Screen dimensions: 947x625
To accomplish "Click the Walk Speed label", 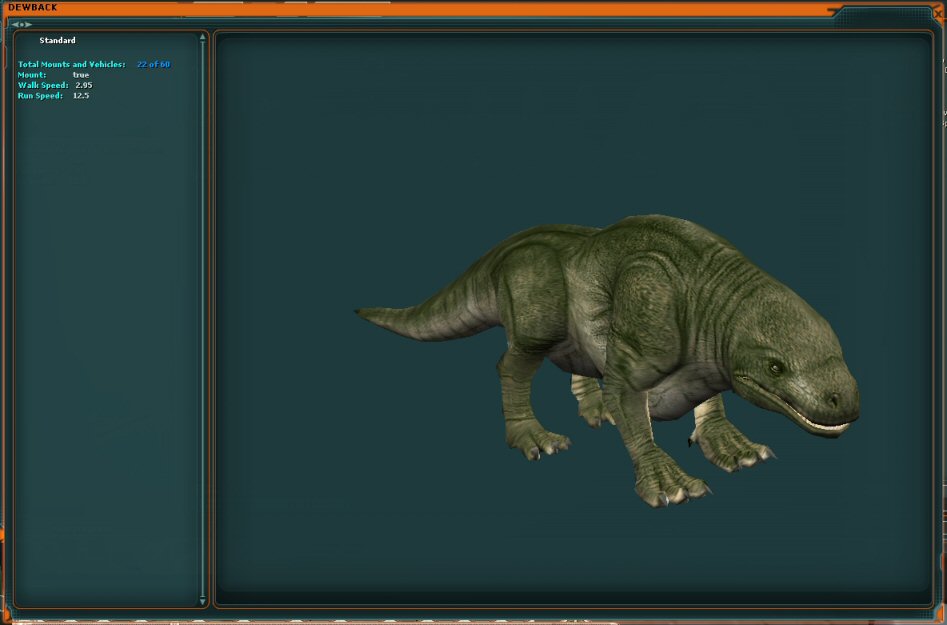I will tap(43, 86).
